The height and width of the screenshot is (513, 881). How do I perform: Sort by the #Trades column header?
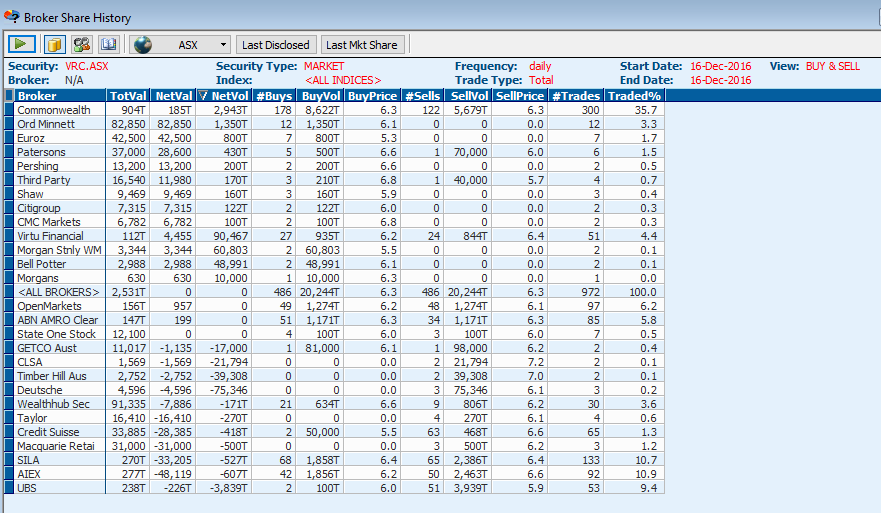(x=576, y=96)
